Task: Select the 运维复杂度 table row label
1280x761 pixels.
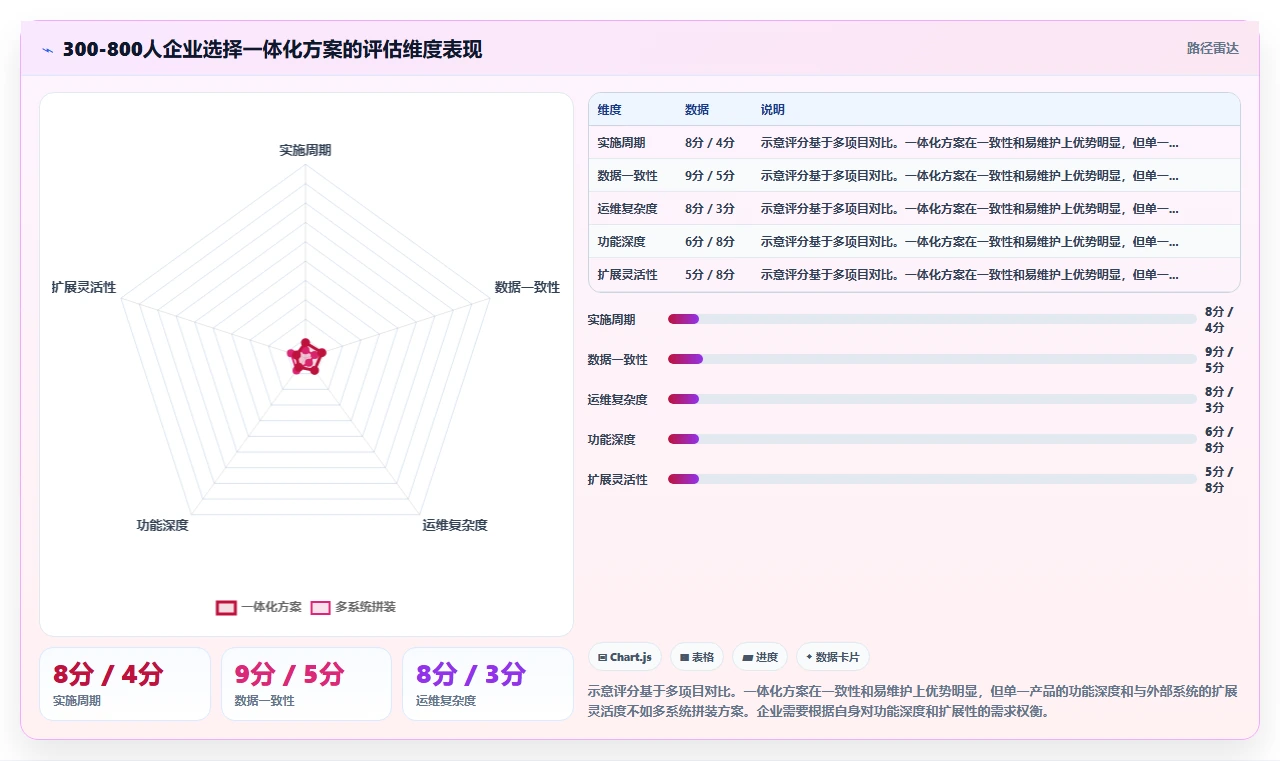Action: tap(627, 209)
